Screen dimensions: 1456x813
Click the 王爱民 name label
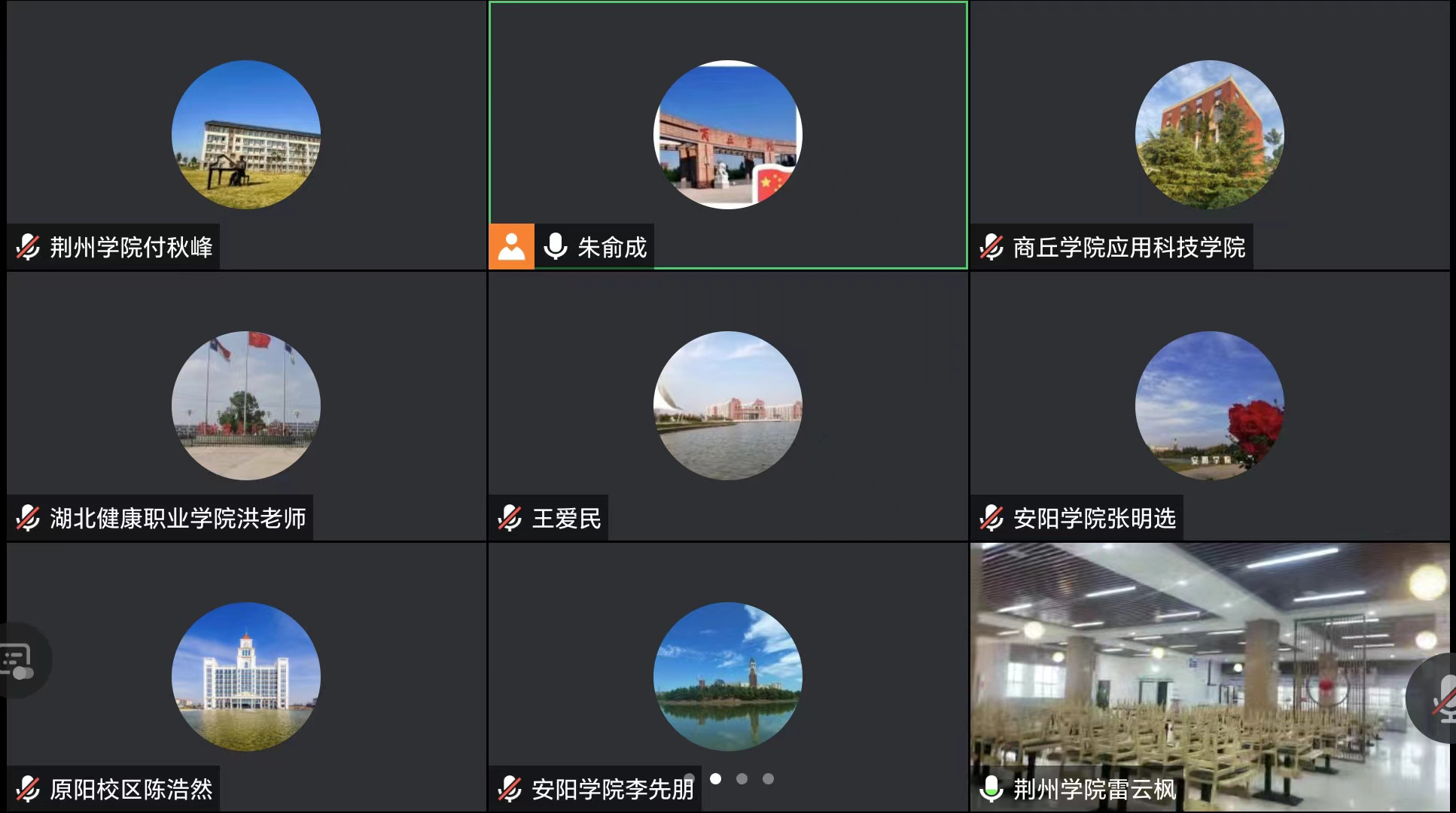point(567,518)
